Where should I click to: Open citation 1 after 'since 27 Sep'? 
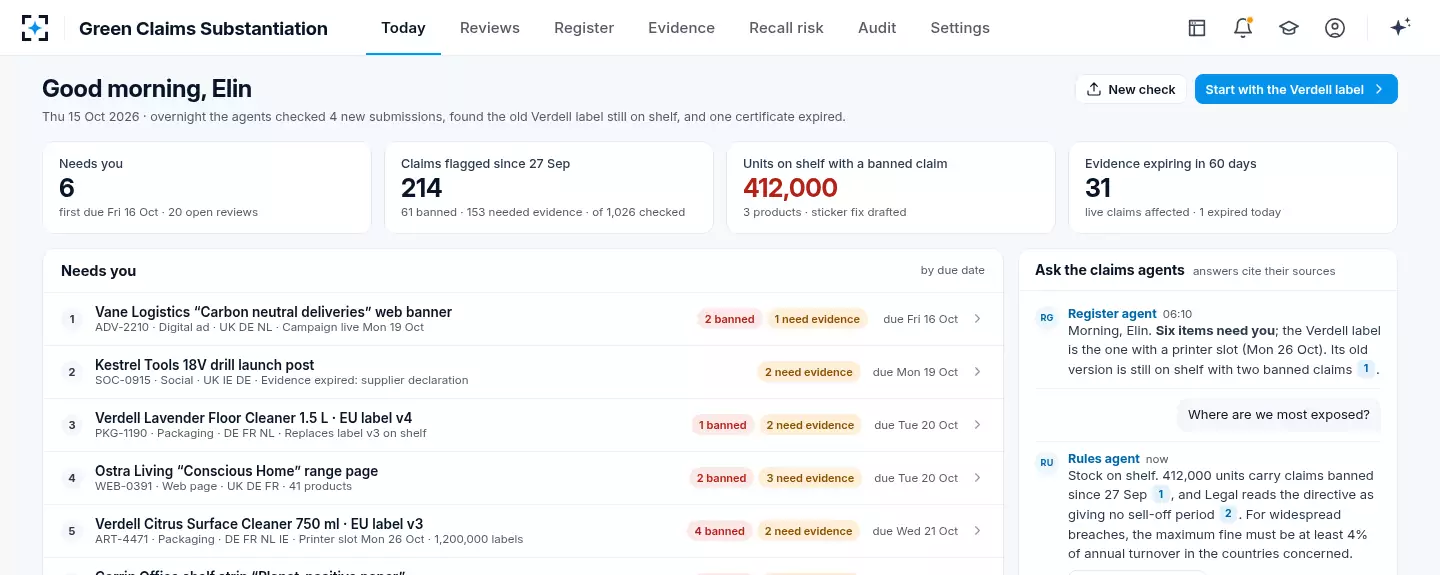pyautogui.click(x=1161, y=494)
